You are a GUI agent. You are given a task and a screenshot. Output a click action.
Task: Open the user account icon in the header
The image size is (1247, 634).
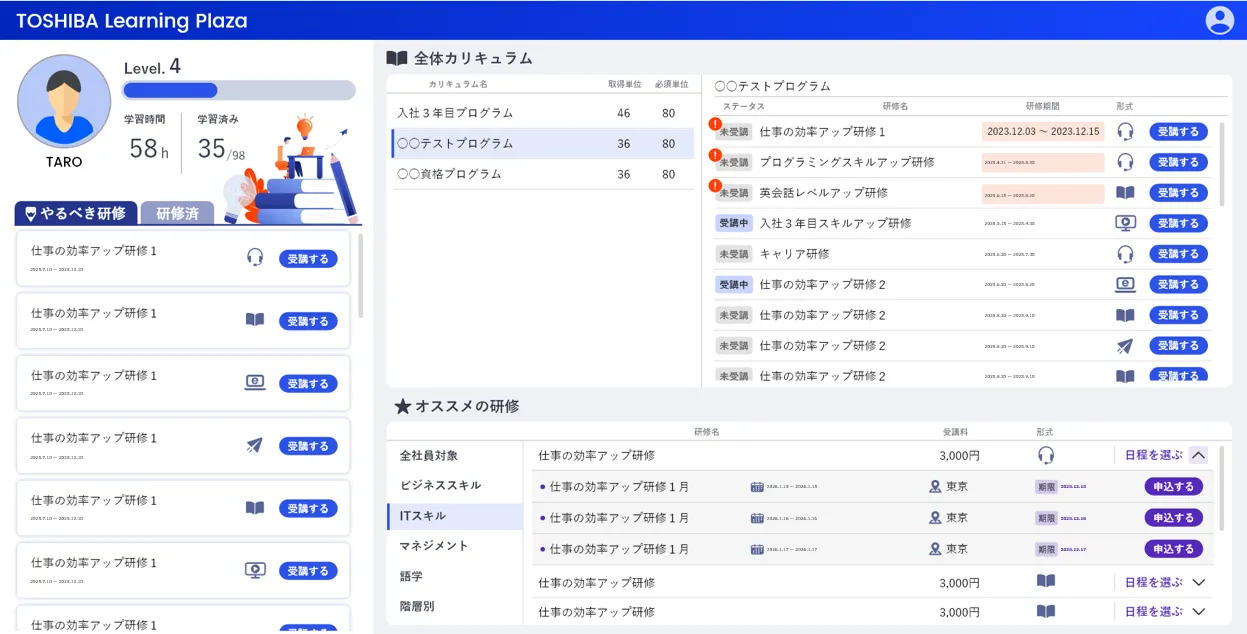coord(1220,20)
